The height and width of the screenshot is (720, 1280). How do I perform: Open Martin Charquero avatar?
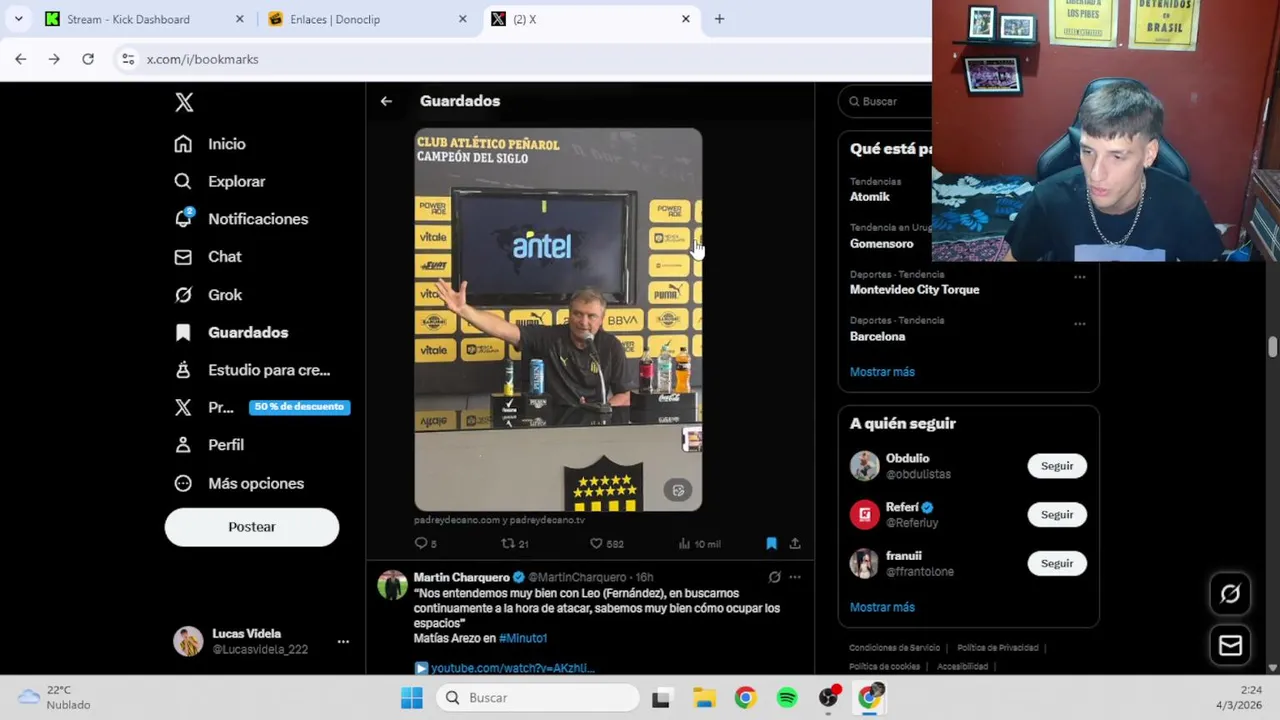click(392, 585)
